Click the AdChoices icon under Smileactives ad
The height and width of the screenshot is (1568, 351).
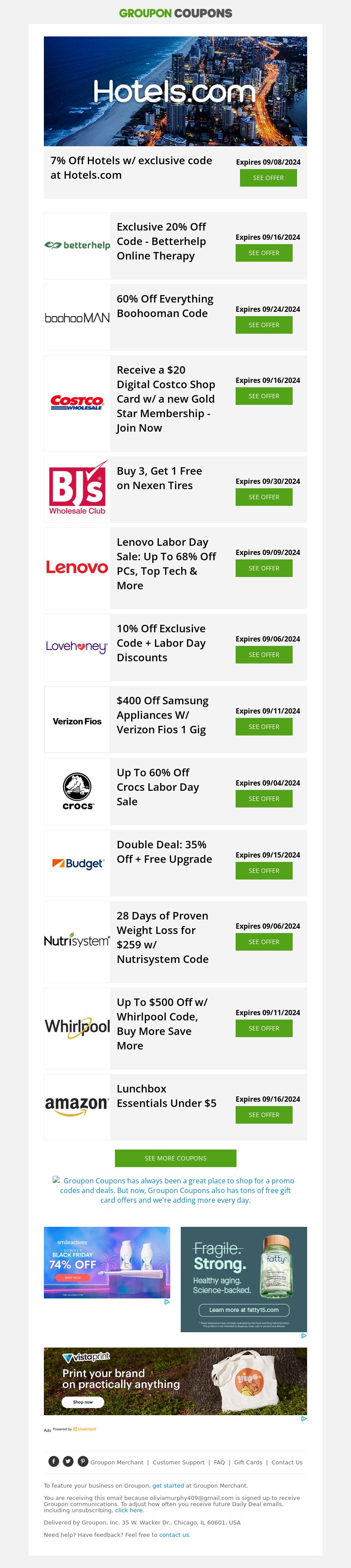click(x=167, y=1302)
